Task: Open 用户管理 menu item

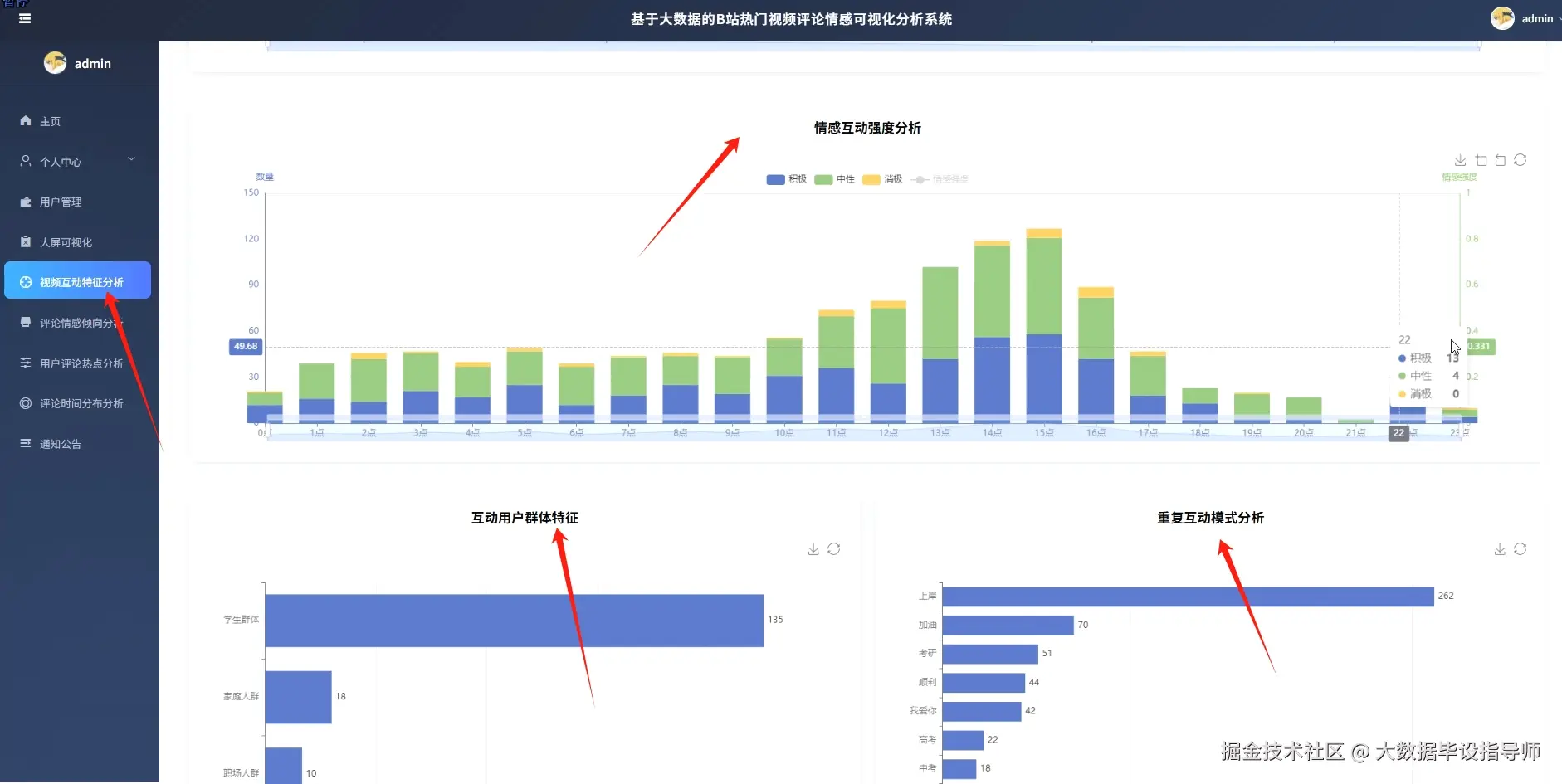Action: click(x=80, y=202)
